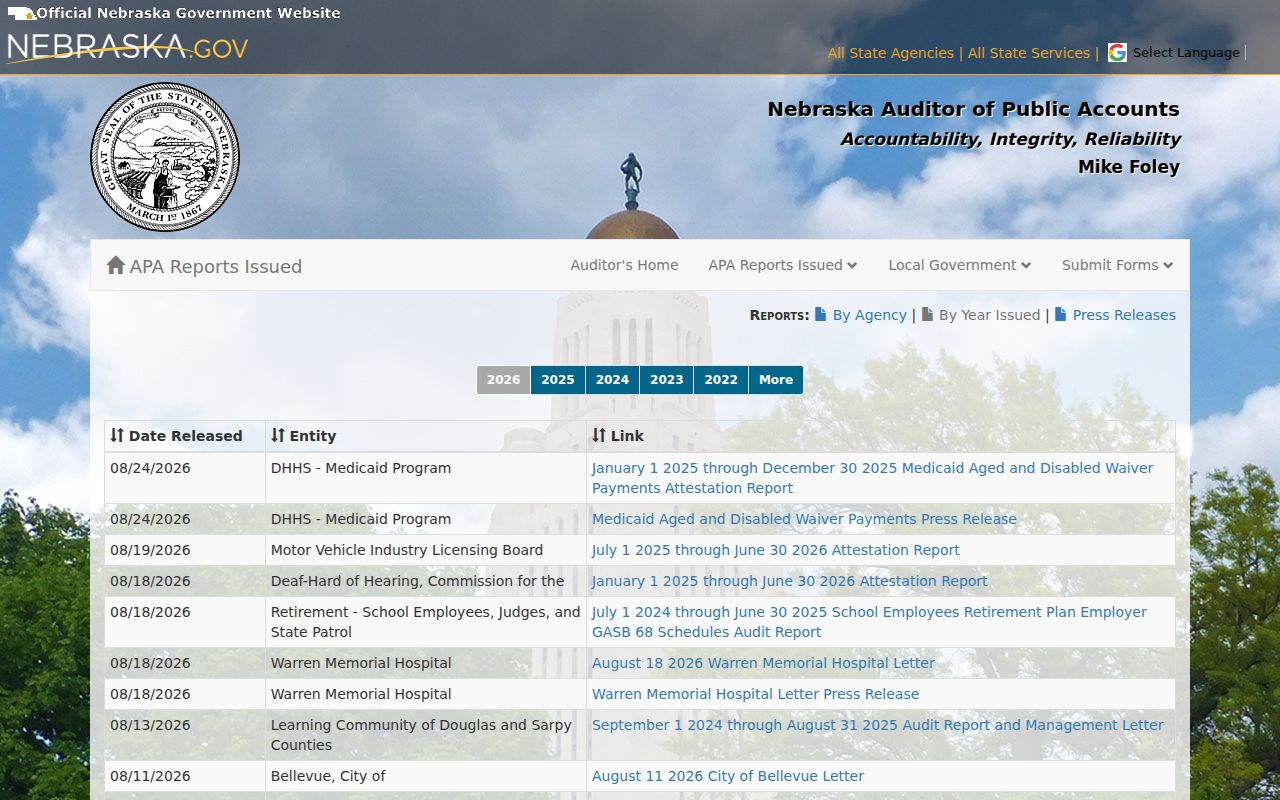Expand the APA Reports Issued dropdown menu

point(783,265)
